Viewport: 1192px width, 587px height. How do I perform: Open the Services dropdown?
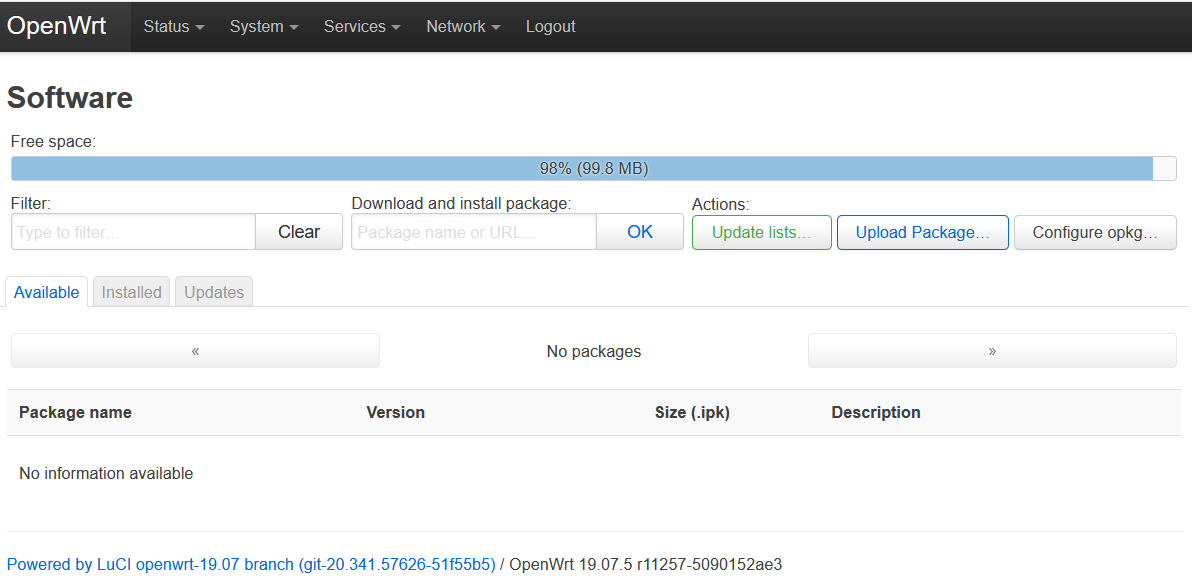[361, 27]
